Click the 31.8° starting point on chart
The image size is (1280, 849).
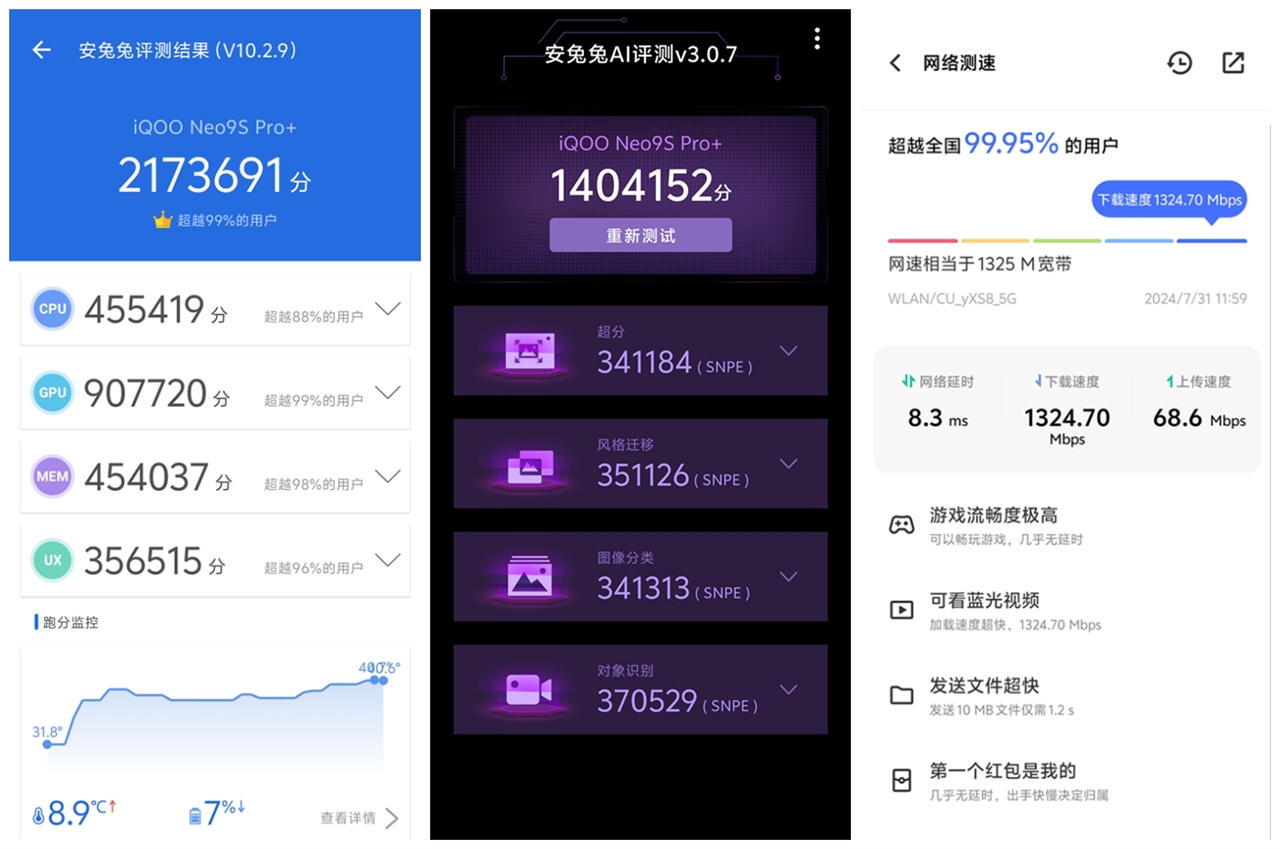(47, 744)
